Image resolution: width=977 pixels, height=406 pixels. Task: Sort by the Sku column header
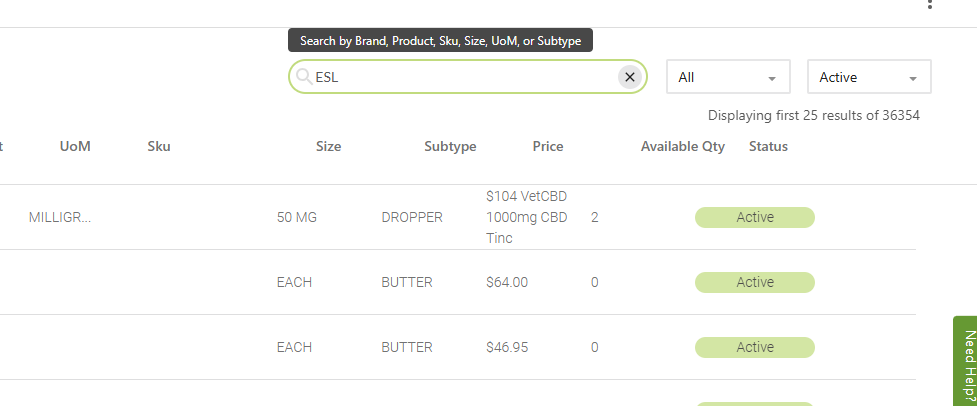158,146
